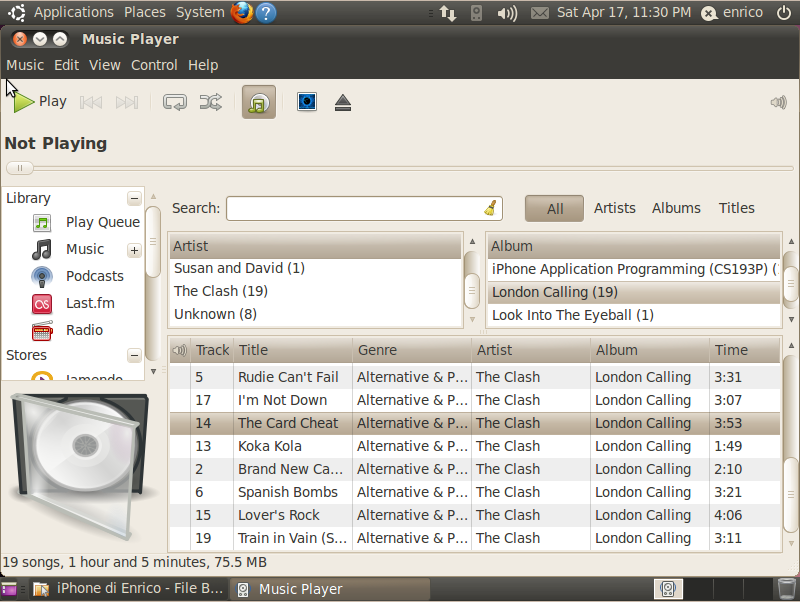Select the song Koka Kola

coord(475,446)
